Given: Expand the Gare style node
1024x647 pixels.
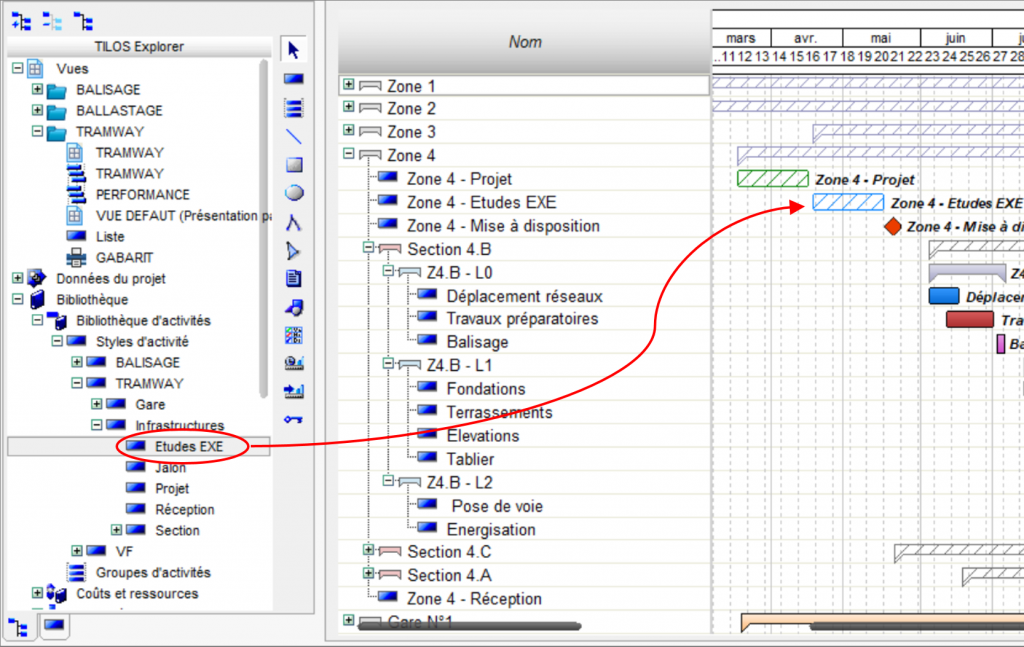Looking at the screenshot, I should [96, 403].
